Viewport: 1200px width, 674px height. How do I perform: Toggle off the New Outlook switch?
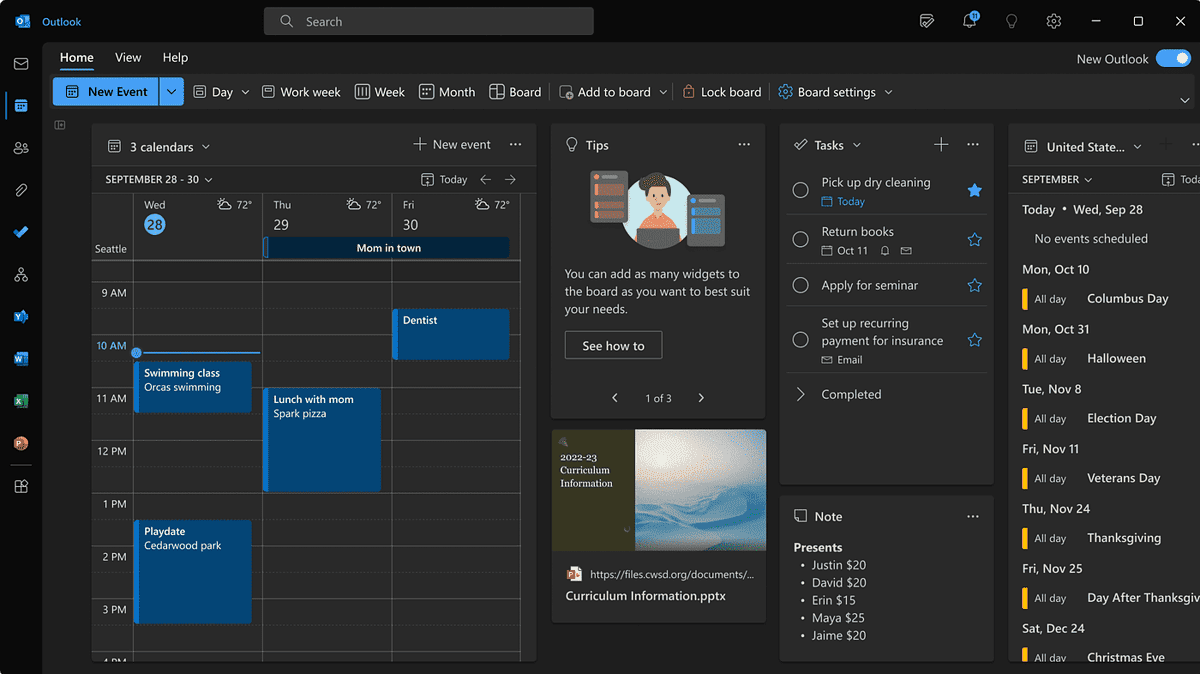1172,58
